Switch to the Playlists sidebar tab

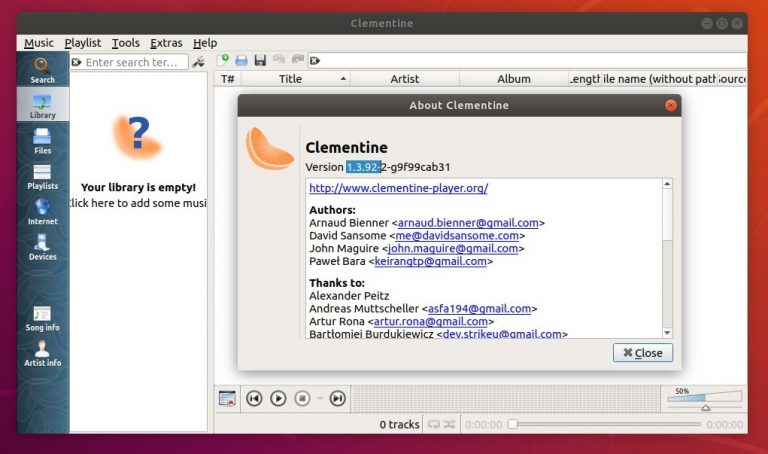pyautogui.click(x=42, y=176)
